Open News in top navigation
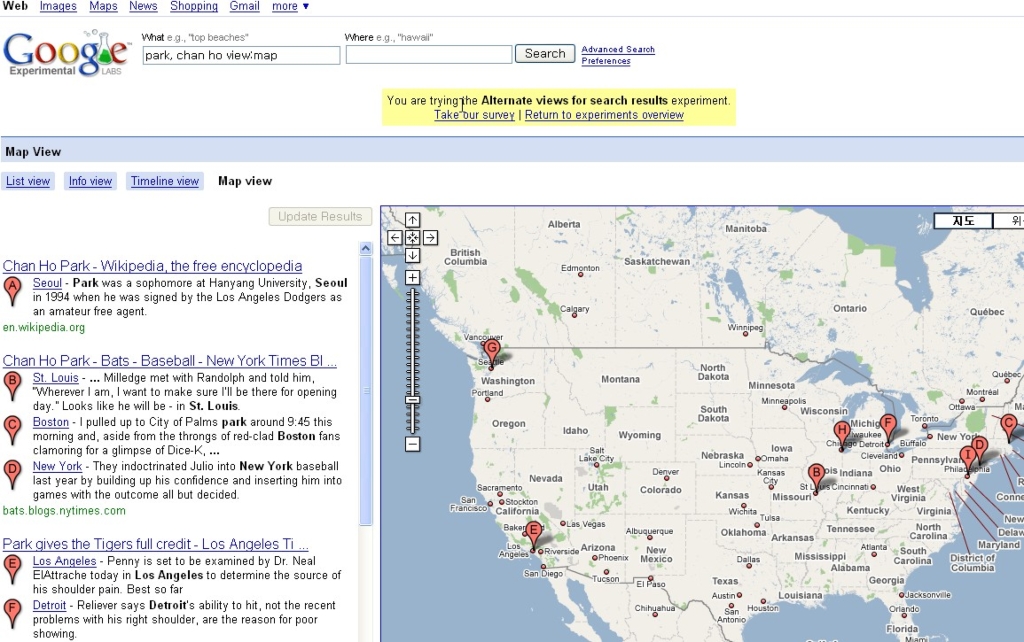This screenshot has width=1024, height=642. (x=143, y=7)
